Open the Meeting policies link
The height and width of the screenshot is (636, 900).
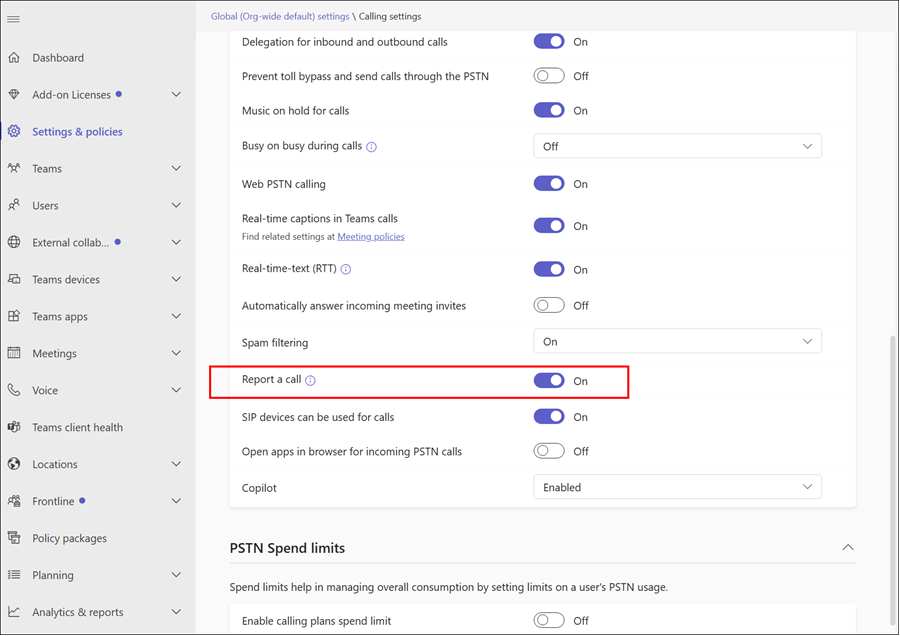pos(370,237)
